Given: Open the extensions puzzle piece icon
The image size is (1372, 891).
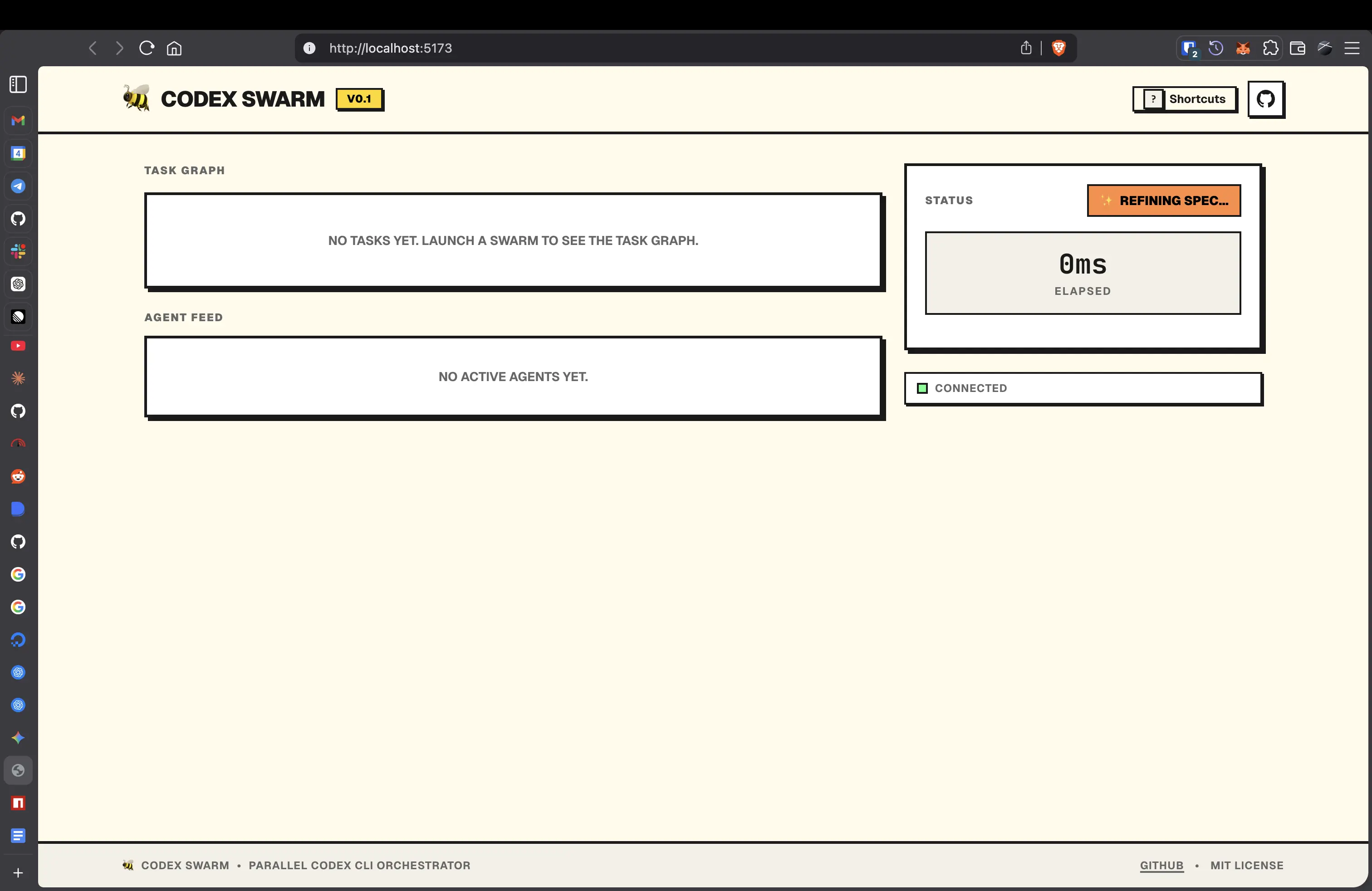Looking at the screenshot, I should [1270, 48].
